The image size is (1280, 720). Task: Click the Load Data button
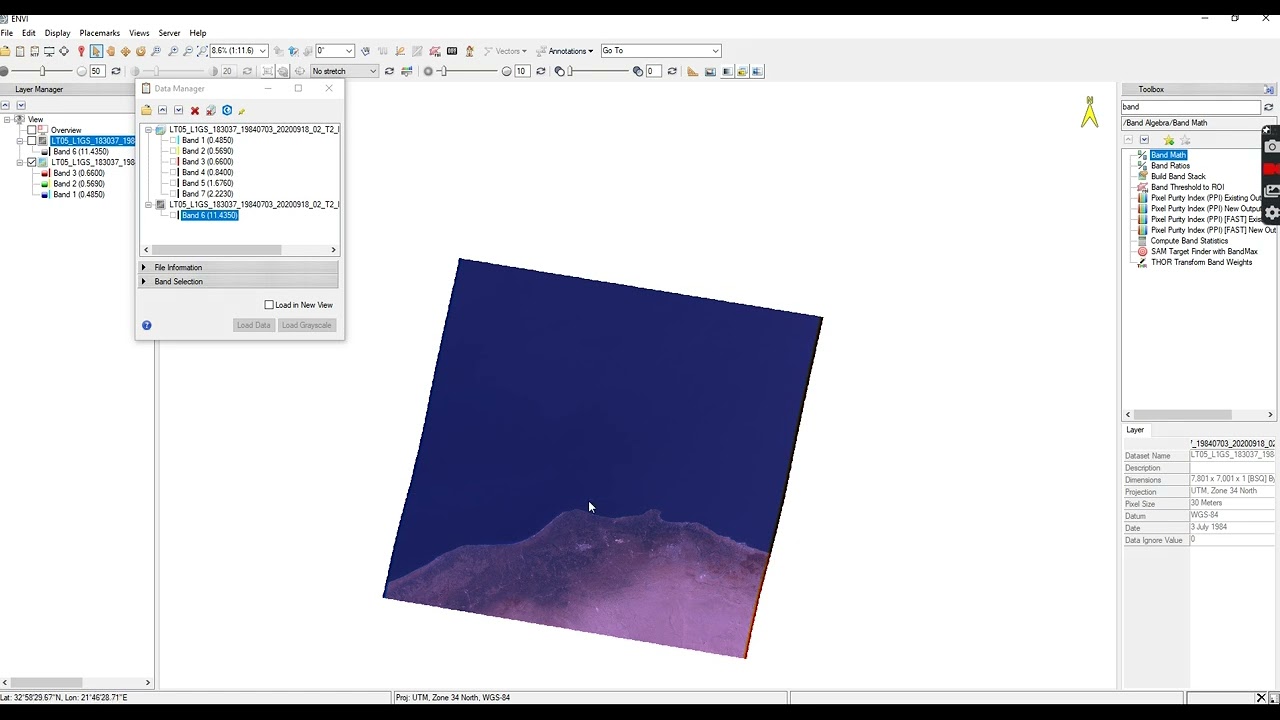[254, 325]
